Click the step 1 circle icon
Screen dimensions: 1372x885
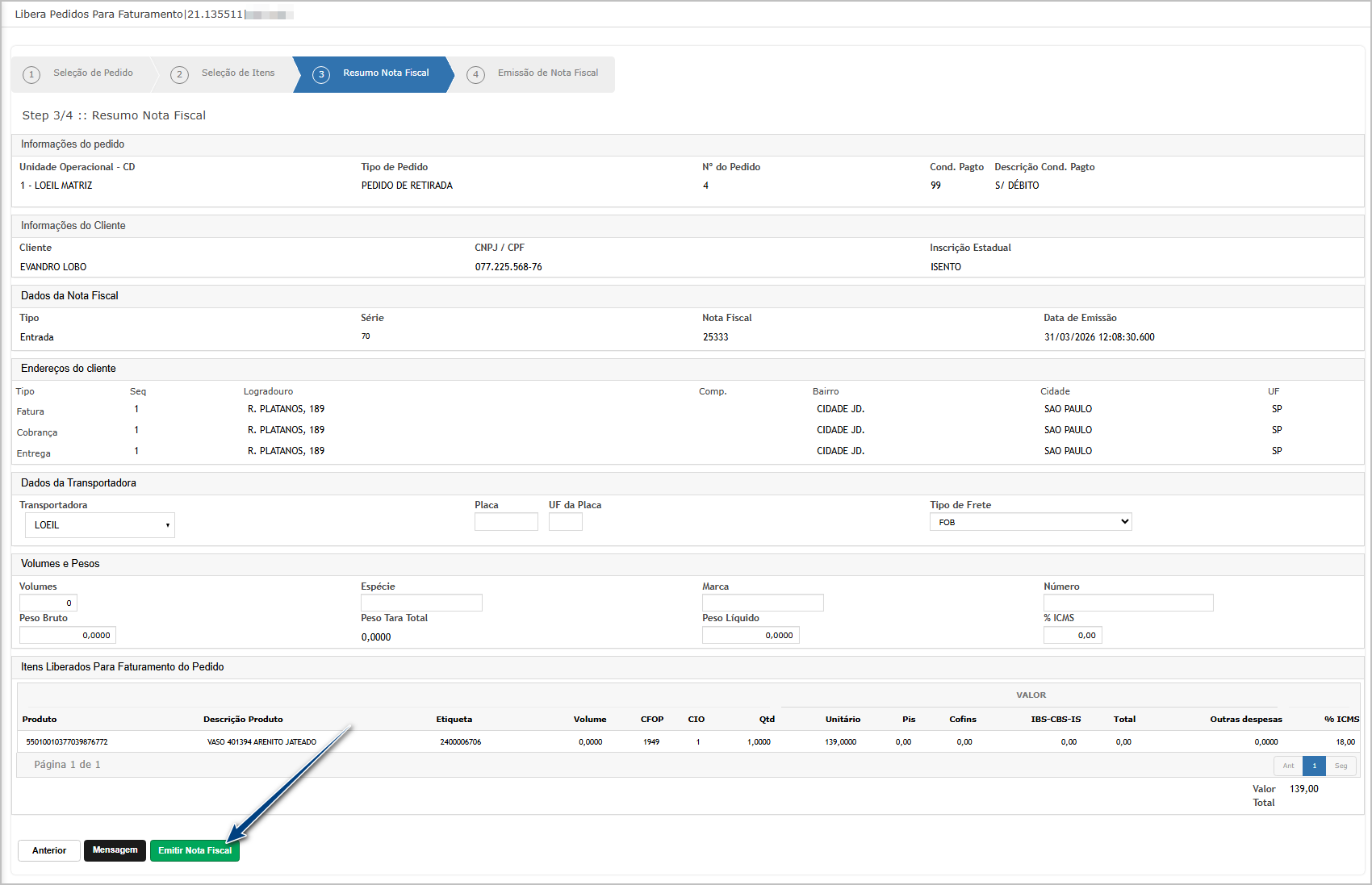31,74
